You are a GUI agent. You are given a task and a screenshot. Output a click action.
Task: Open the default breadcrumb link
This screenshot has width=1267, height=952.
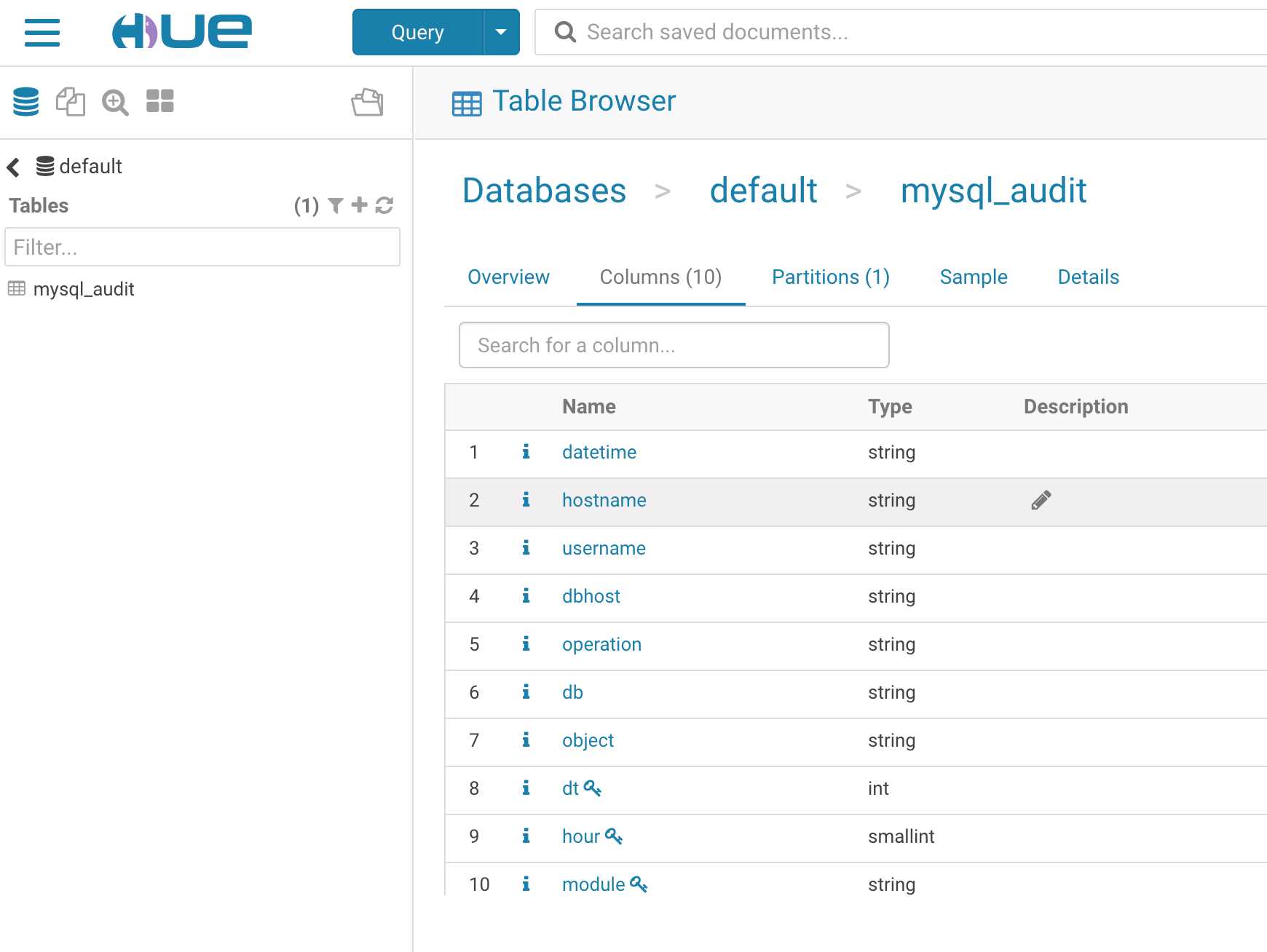coord(764,191)
